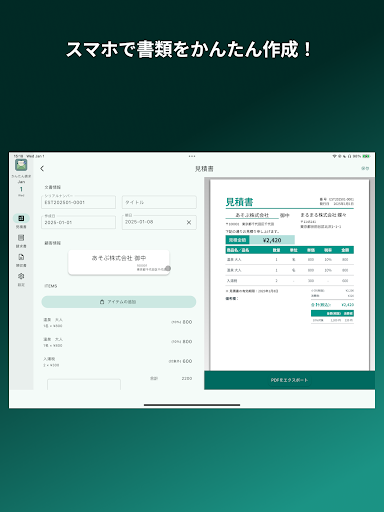The width and height of the screenshot is (384, 512).
Task: Click the あそぶ株式会社 recipient name in preview
Action: 252,215
